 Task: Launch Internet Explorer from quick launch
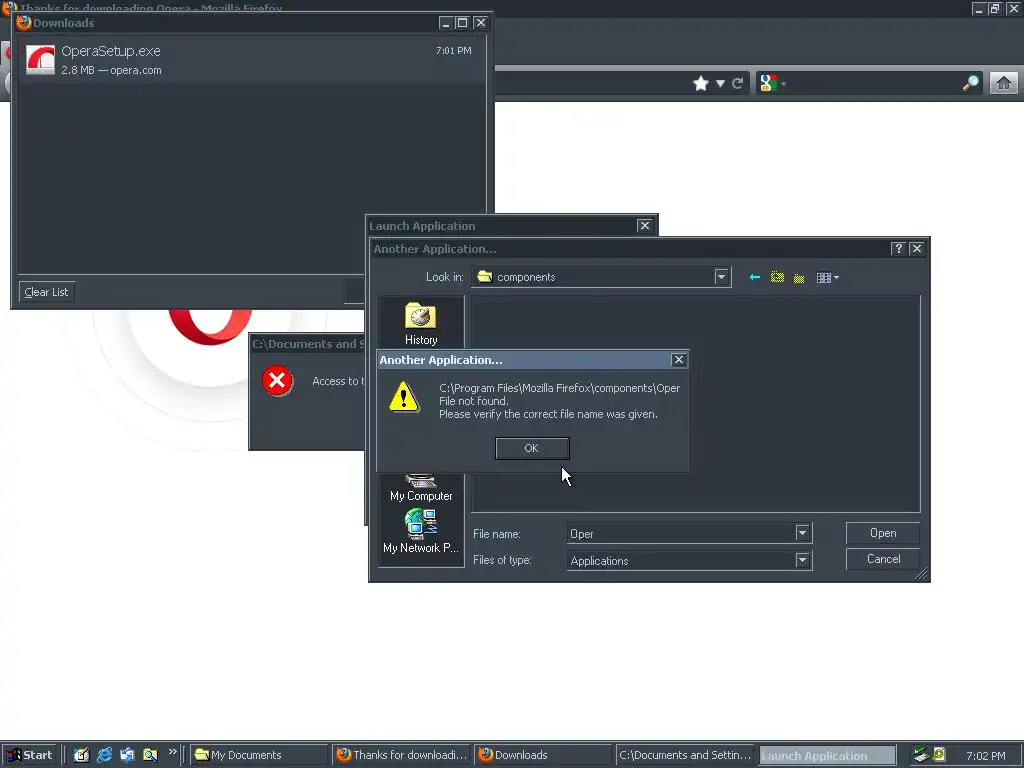coord(104,755)
